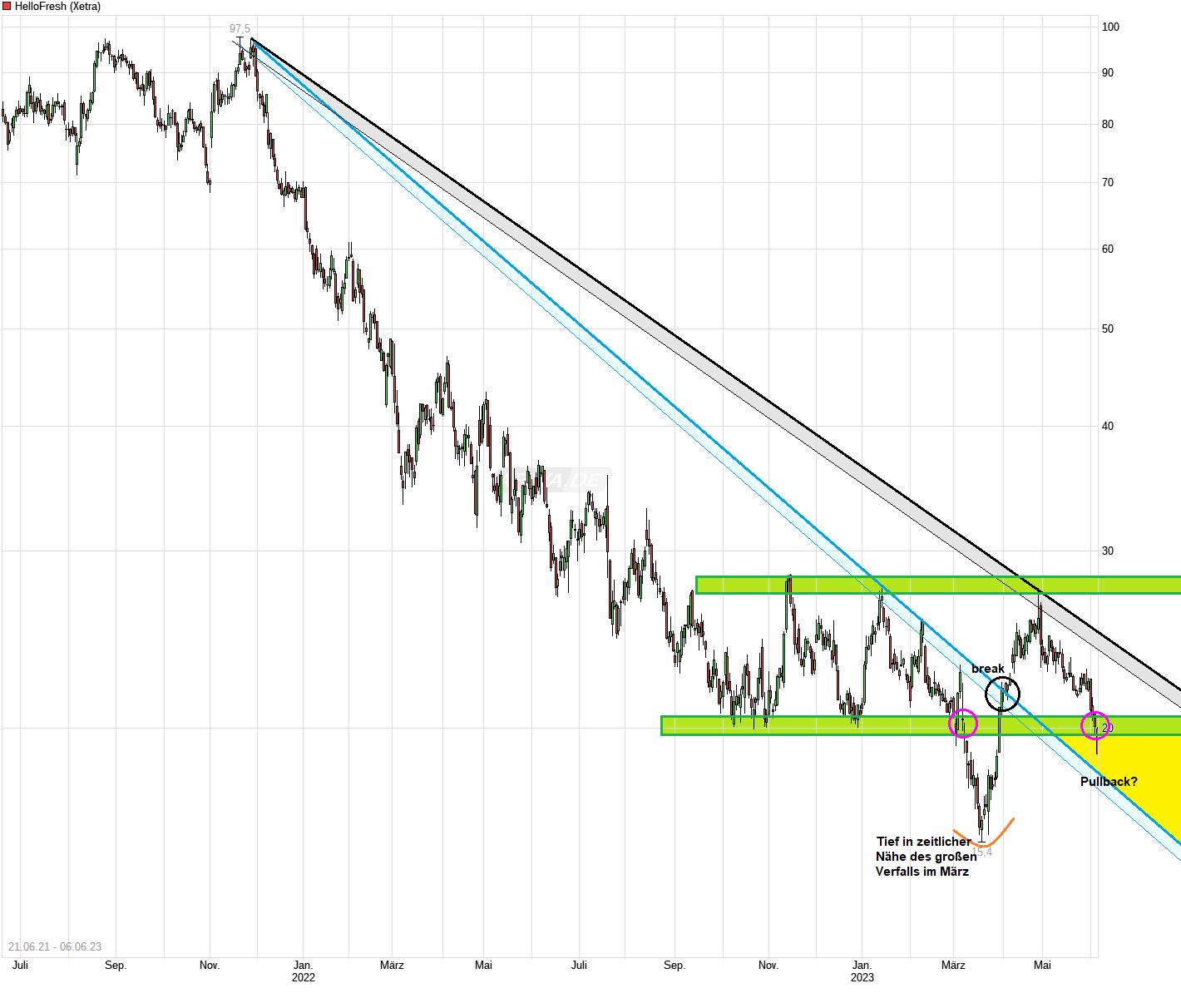Click the 60 price axis label
This screenshot has width=1181, height=1008.
(1108, 249)
